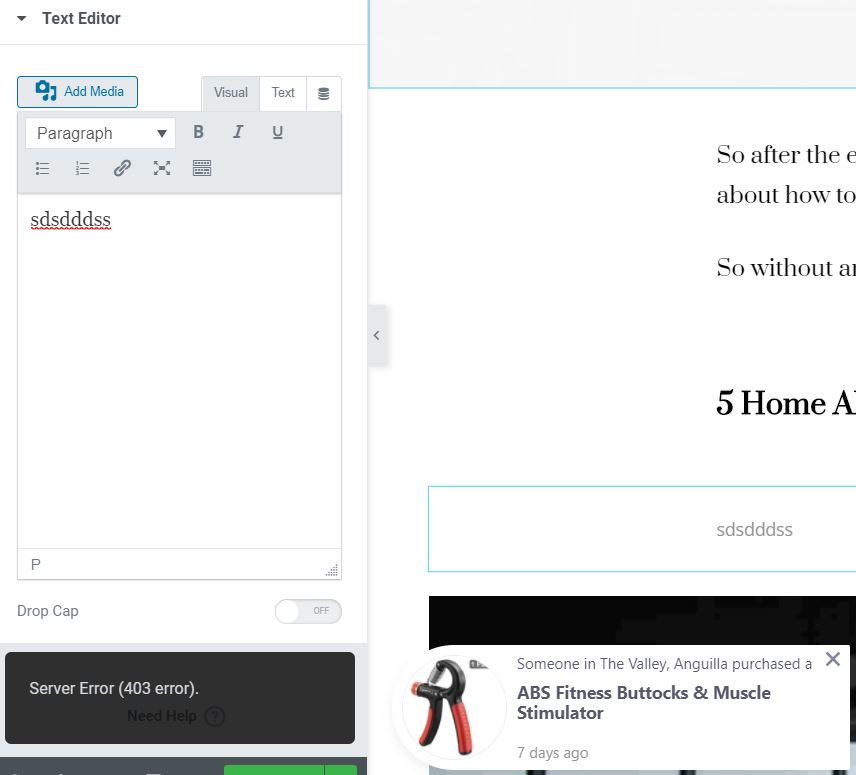The image size is (856, 775).
Task: Toggle the Drop Cap switch on
Action: [308, 611]
